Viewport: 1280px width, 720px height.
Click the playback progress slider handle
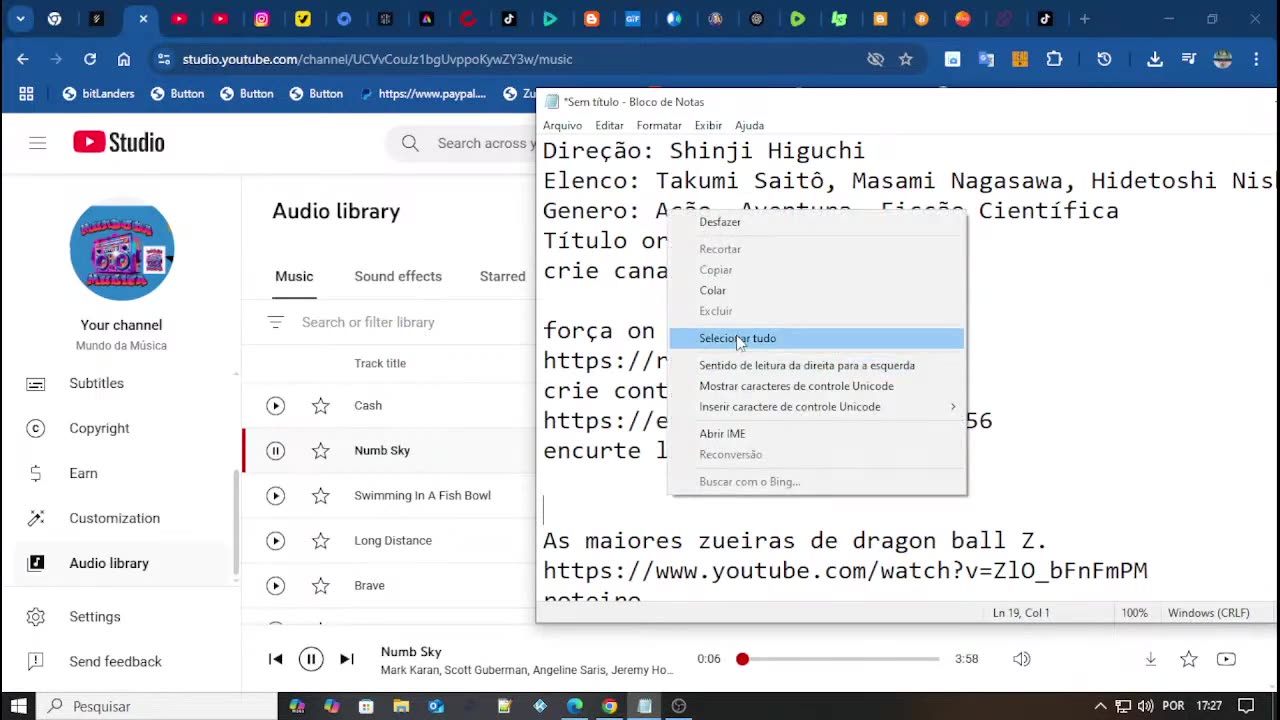[742, 659]
